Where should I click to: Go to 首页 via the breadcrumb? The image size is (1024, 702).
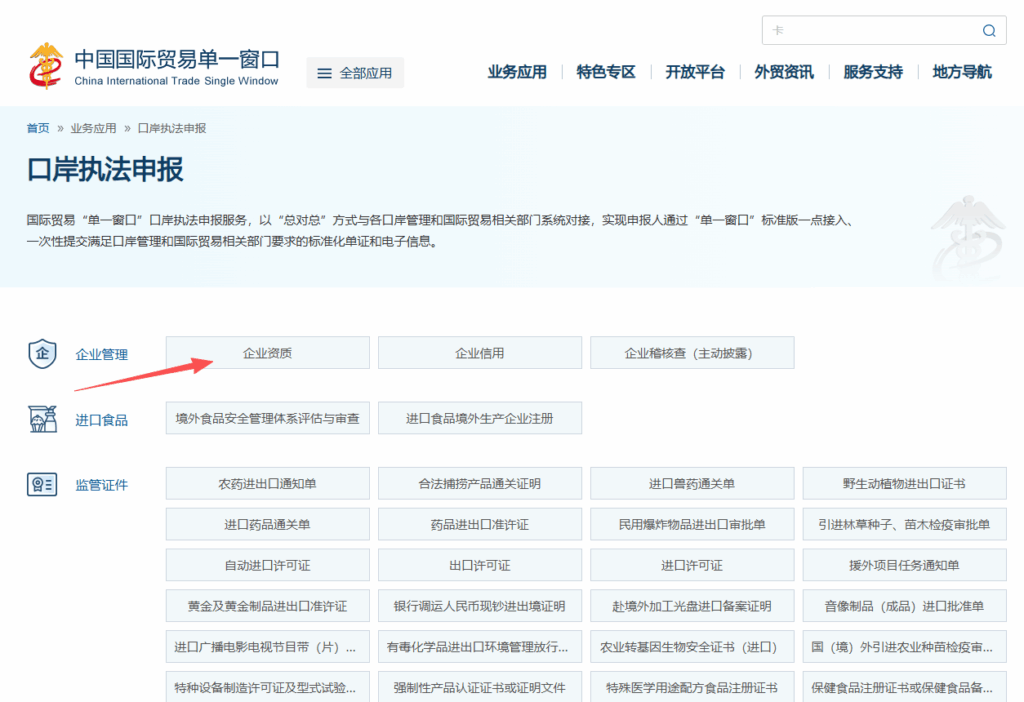click(37, 128)
